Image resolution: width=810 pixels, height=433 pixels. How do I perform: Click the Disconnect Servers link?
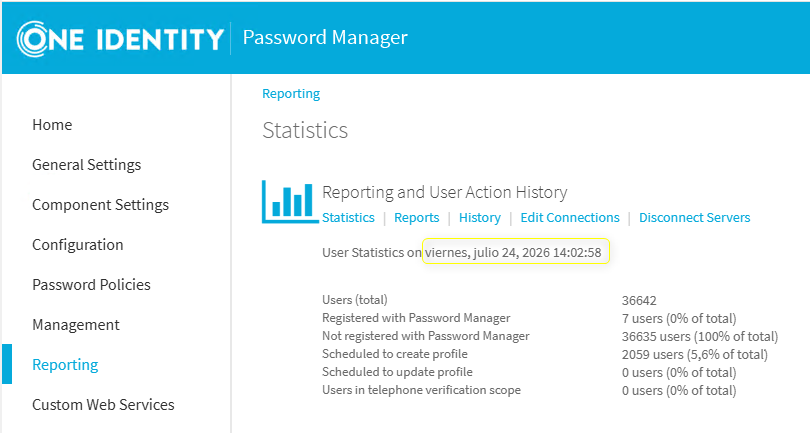[694, 218]
